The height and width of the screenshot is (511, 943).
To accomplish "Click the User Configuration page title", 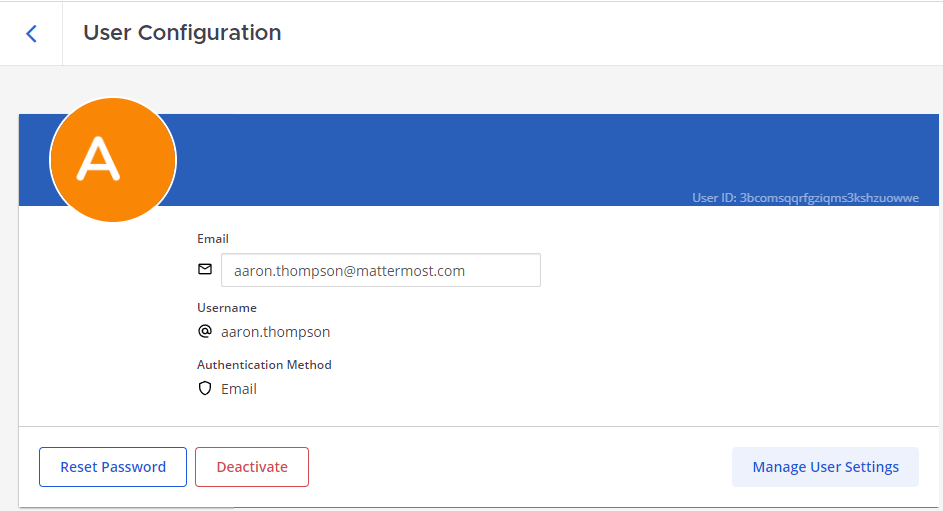I will [182, 33].
